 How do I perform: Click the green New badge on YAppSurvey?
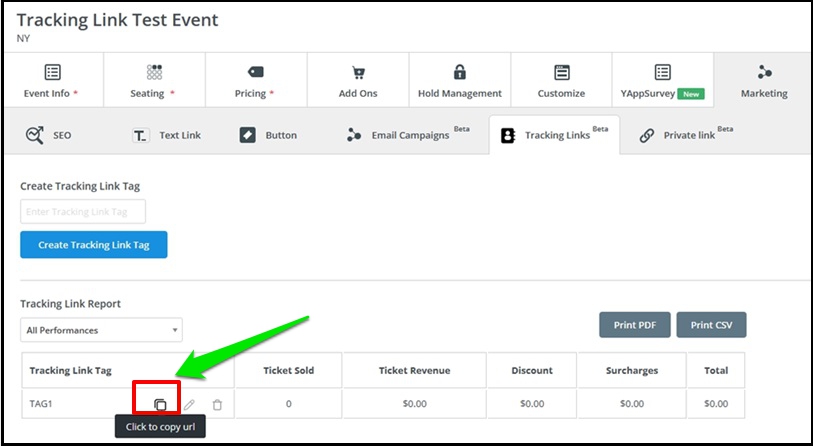[x=691, y=94]
